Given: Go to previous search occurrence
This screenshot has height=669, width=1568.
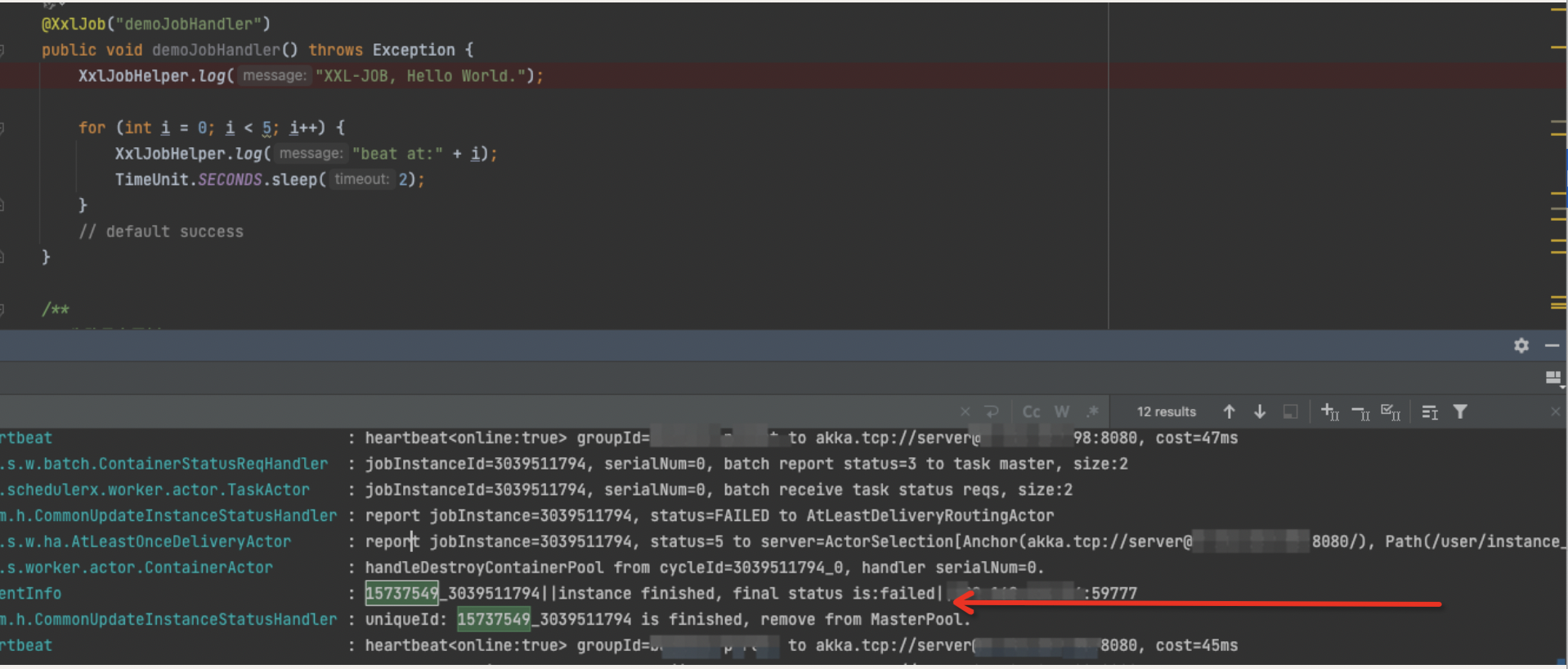Looking at the screenshot, I should coord(1229,412).
